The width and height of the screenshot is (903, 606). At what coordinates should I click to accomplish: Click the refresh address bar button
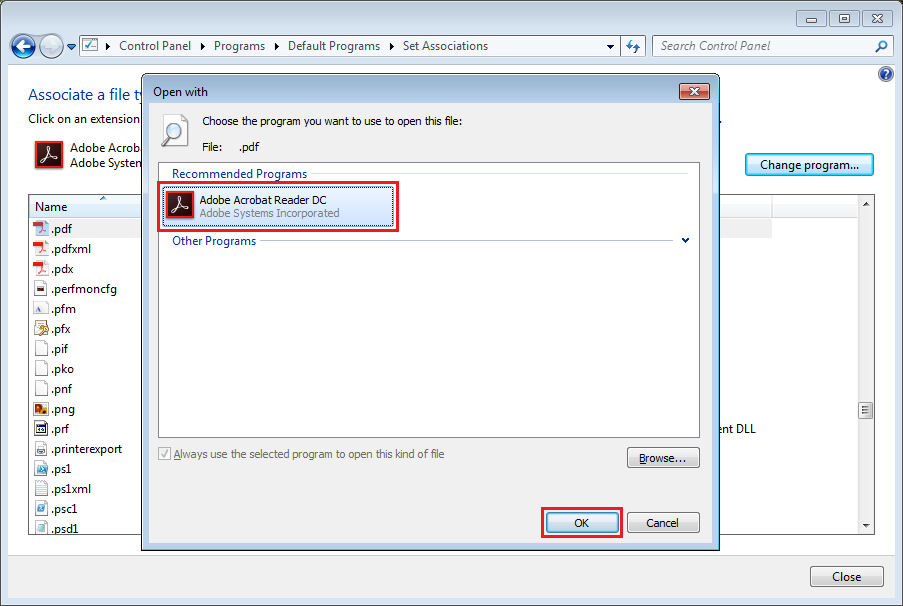[x=633, y=46]
